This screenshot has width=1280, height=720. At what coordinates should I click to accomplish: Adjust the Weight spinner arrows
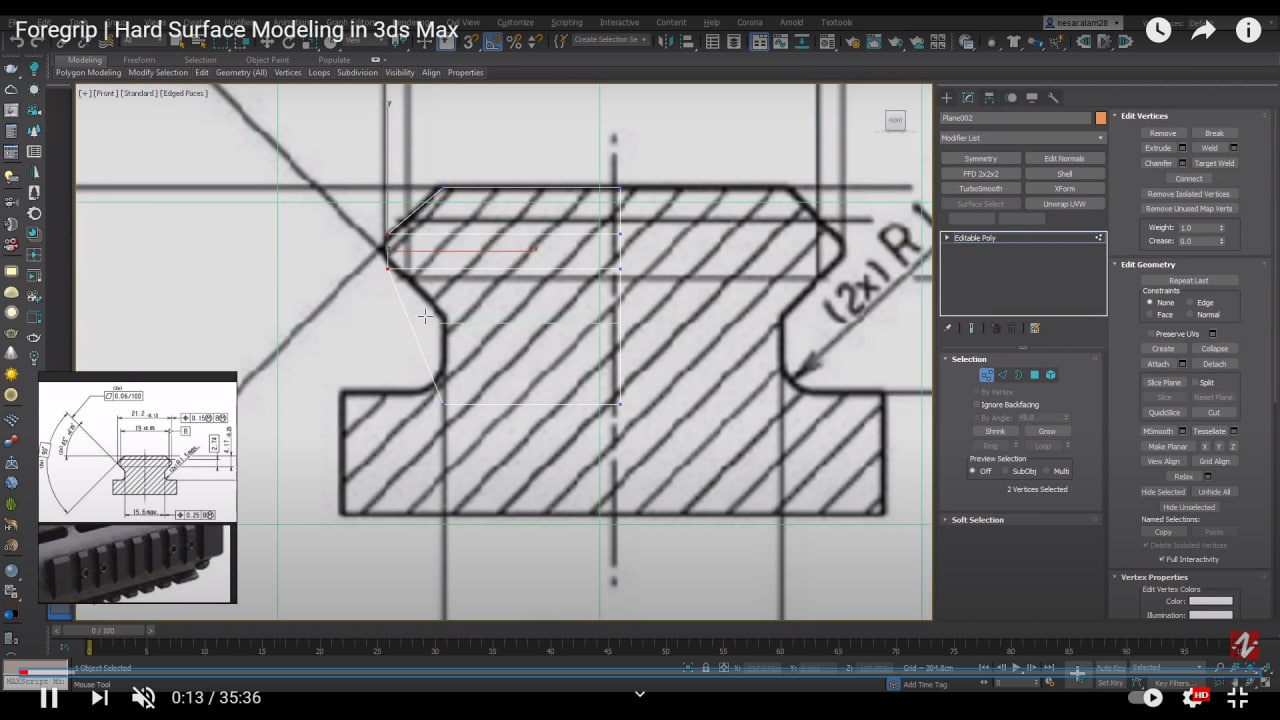pos(1221,228)
